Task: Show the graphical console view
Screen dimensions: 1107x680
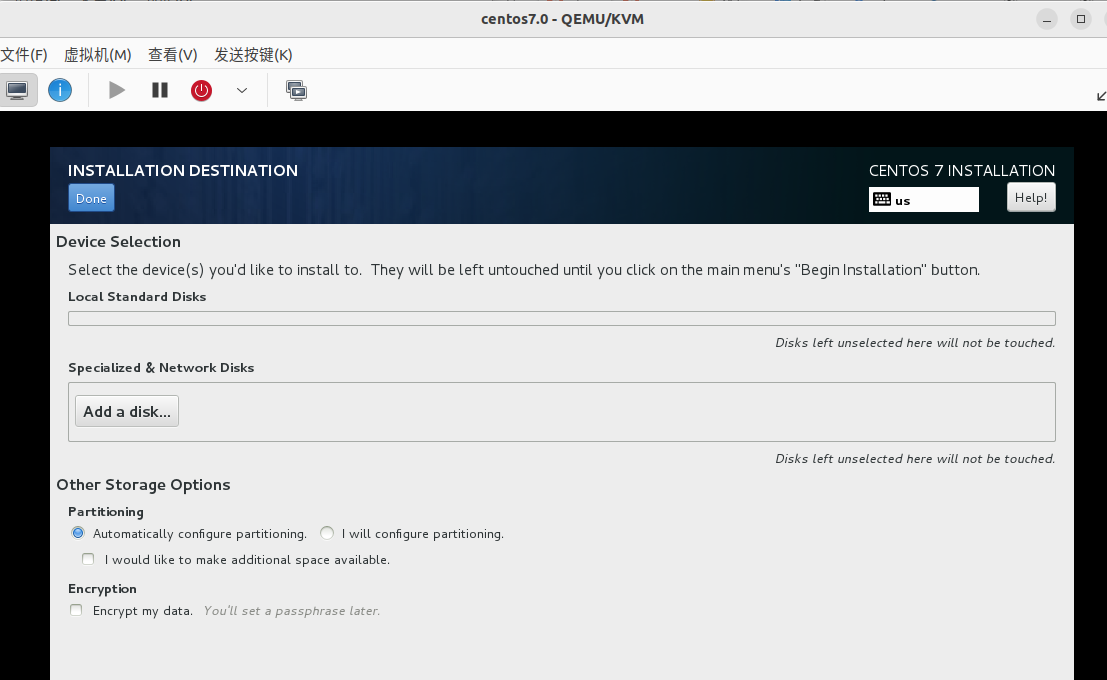Action: pyautogui.click(x=18, y=90)
